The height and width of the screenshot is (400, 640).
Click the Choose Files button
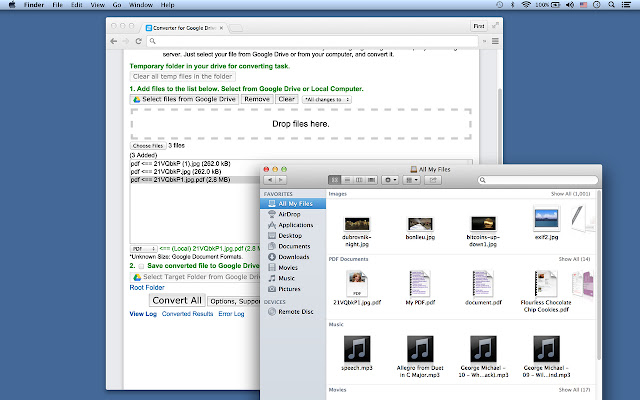[x=148, y=146]
